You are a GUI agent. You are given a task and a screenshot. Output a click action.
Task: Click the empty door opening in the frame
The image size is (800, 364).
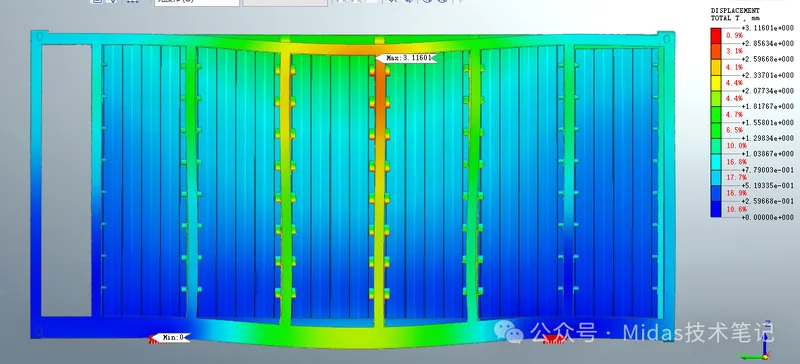click(66, 180)
